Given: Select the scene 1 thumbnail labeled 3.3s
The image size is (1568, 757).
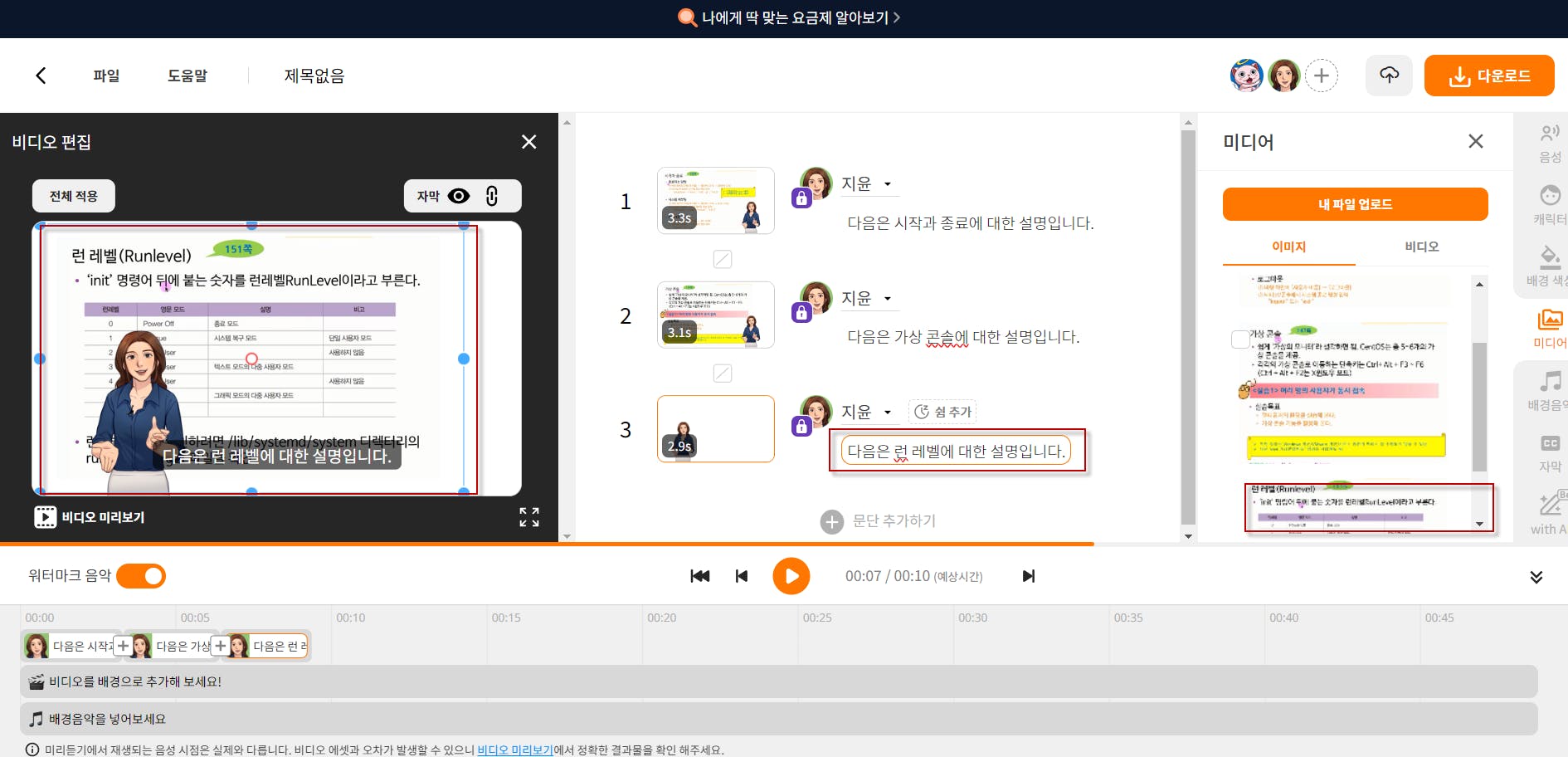Looking at the screenshot, I should click(x=716, y=200).
